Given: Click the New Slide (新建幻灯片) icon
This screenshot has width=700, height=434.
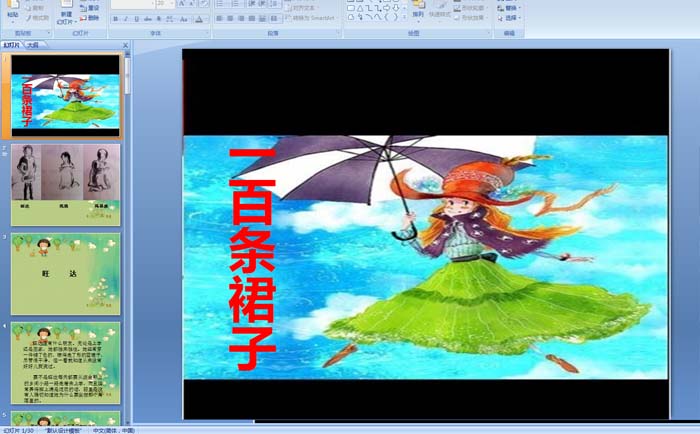Looking at the screenshot, I should [67, 4].
